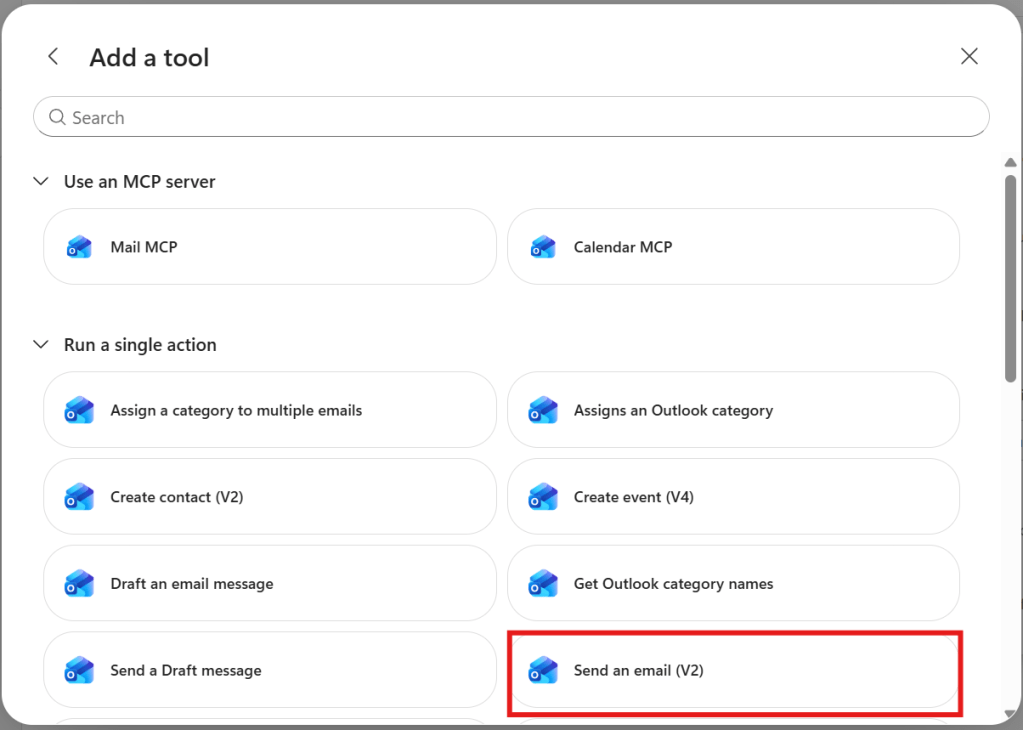Collapse the Run a single action section
The image size is (1023, 730).
(x=41, y=344)
